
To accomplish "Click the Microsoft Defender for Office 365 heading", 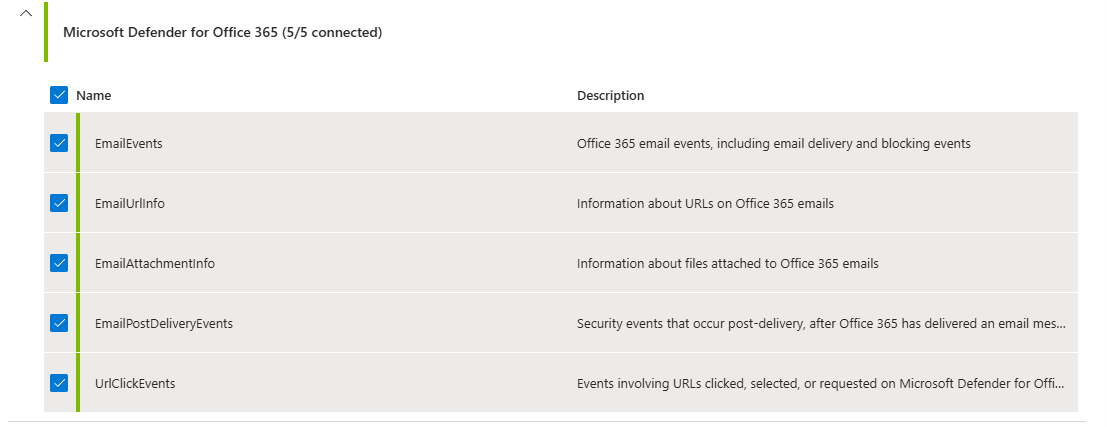I will [222, 32].
